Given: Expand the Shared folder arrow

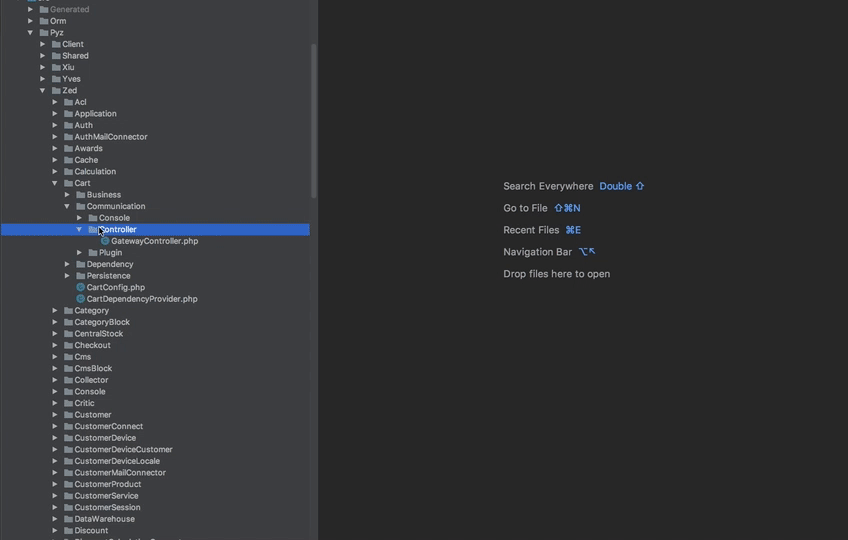Looking at the screenshot, I should point(43,56).
